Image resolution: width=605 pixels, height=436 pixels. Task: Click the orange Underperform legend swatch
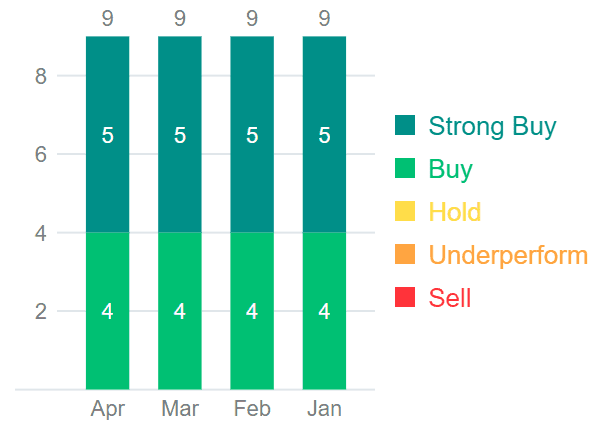[405, 254]
